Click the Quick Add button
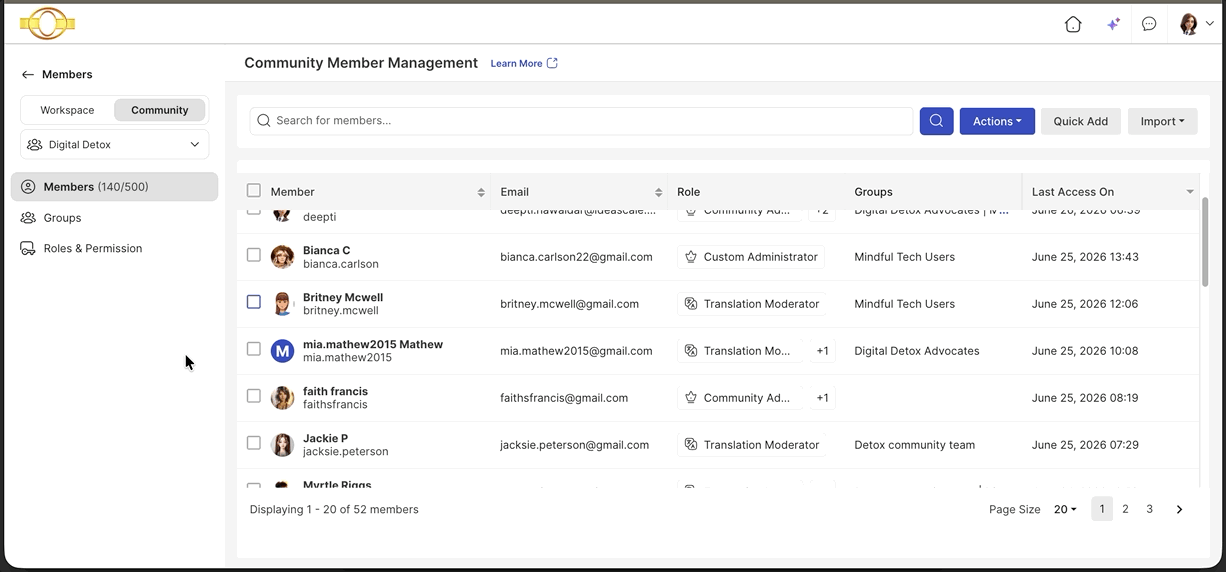 [1081, 121]
